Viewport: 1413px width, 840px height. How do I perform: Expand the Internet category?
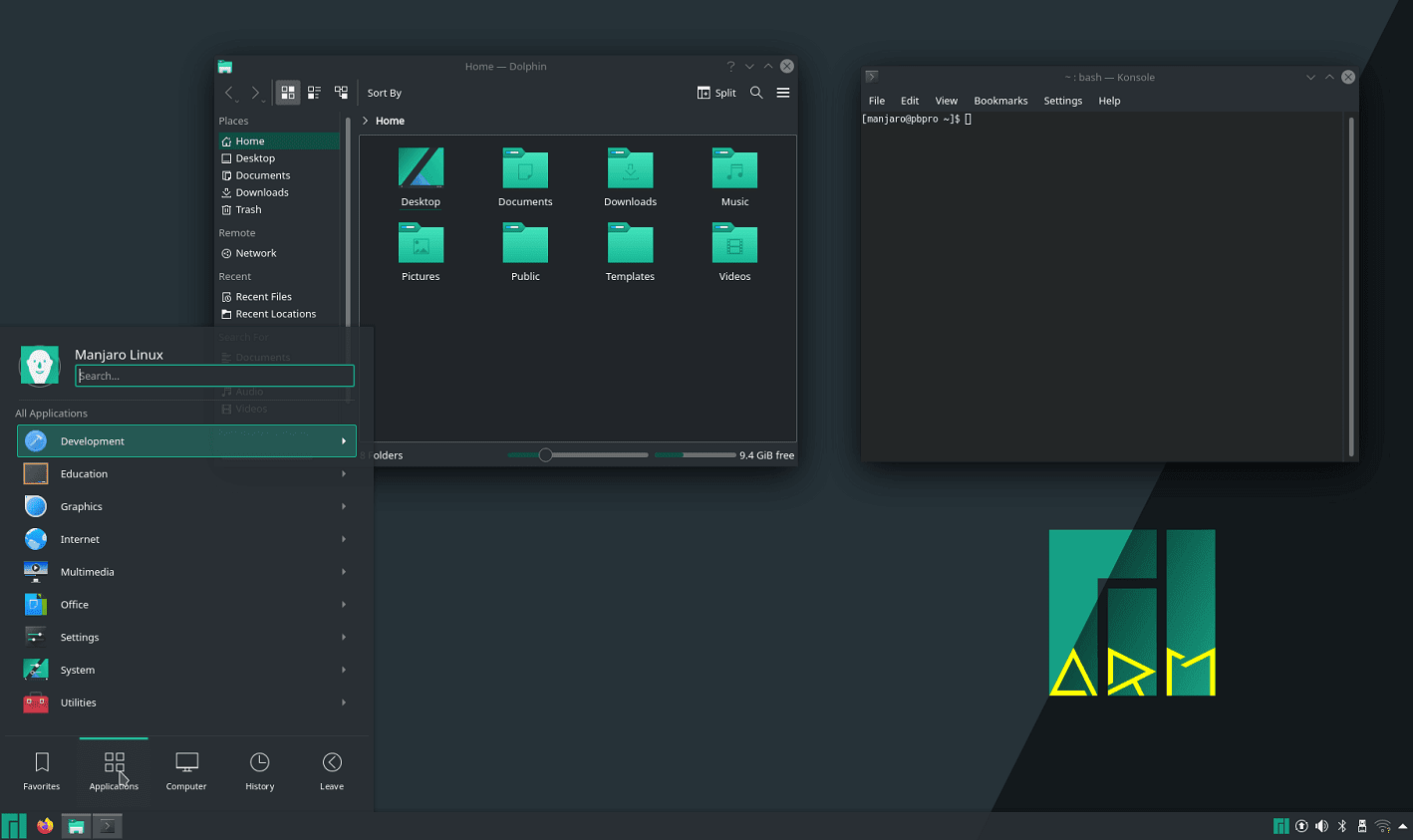186,539
